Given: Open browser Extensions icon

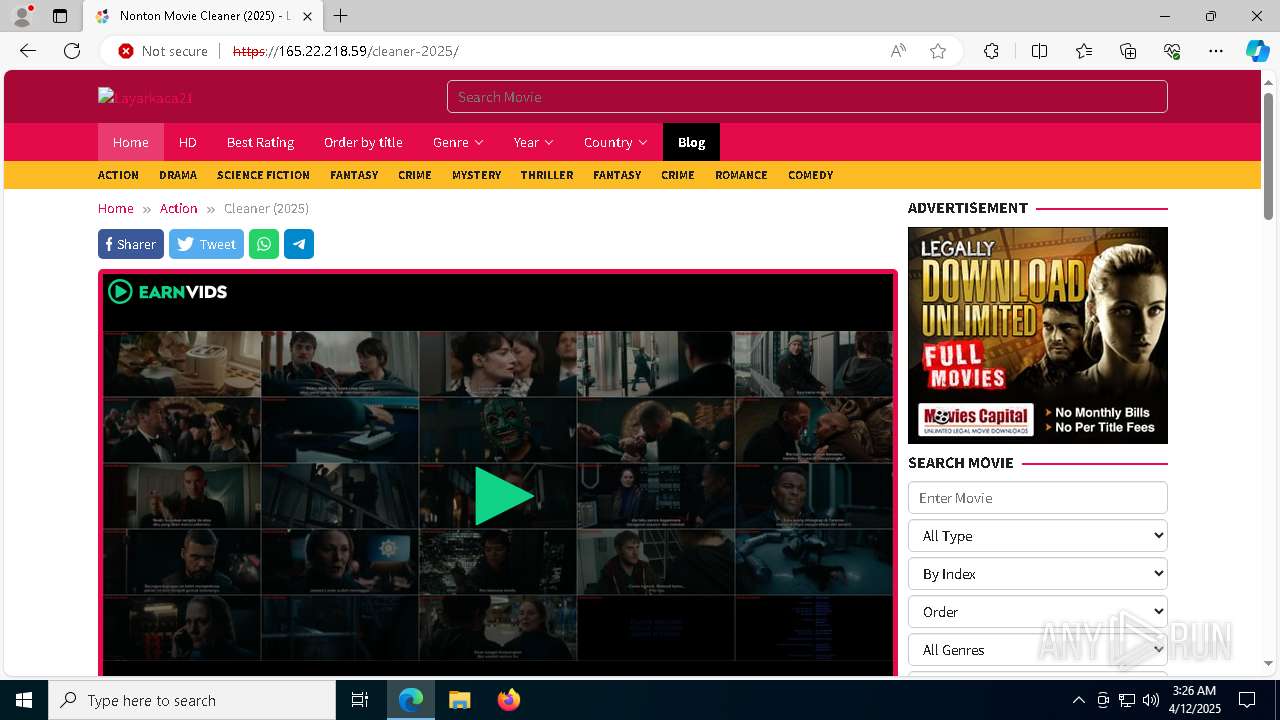Looking at the screenshot, I should [991, 51].
